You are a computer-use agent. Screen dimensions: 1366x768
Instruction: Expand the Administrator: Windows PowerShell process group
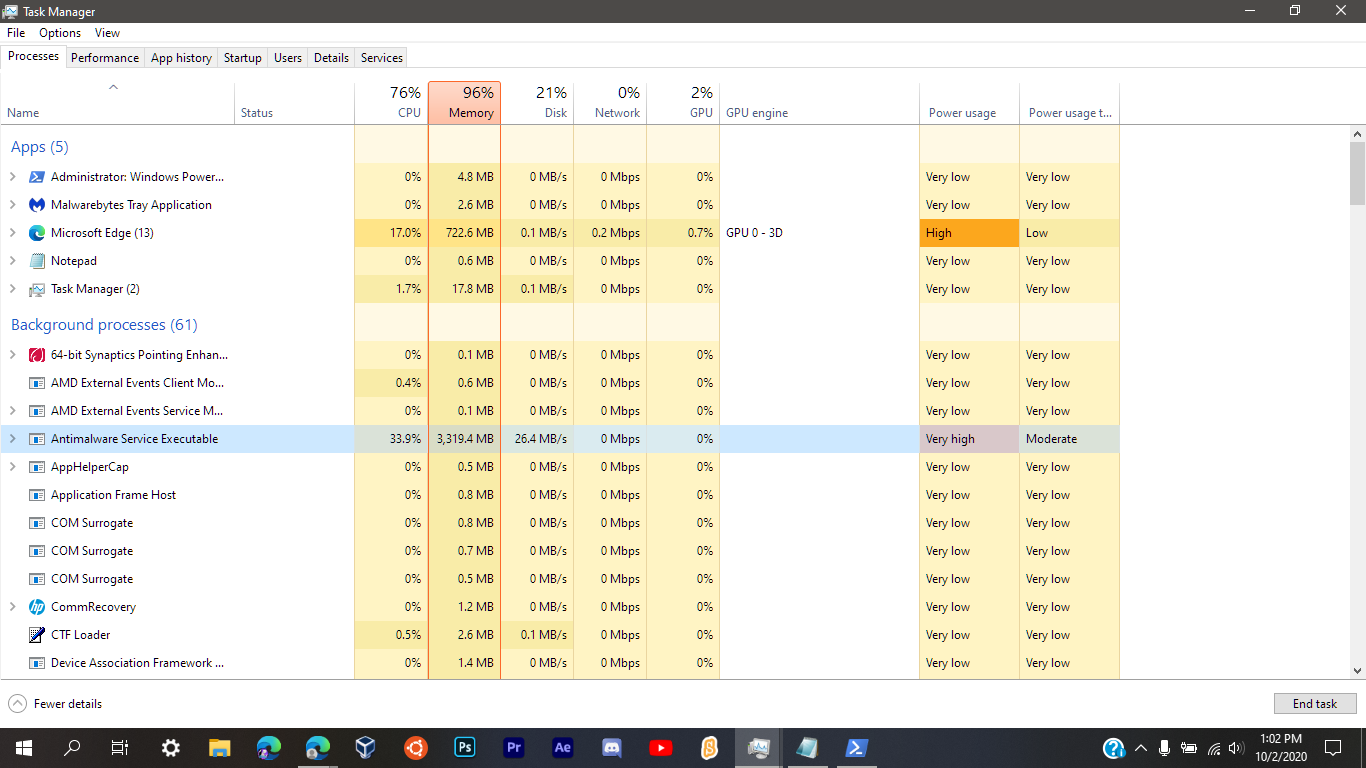pos(13,177)
